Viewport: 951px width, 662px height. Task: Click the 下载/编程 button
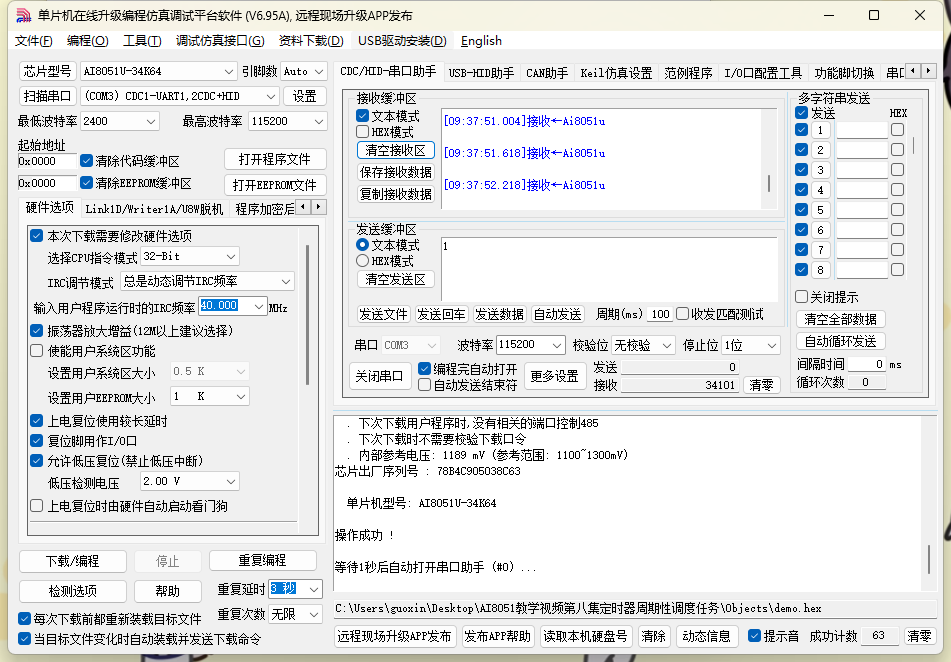tap(73, 561)
